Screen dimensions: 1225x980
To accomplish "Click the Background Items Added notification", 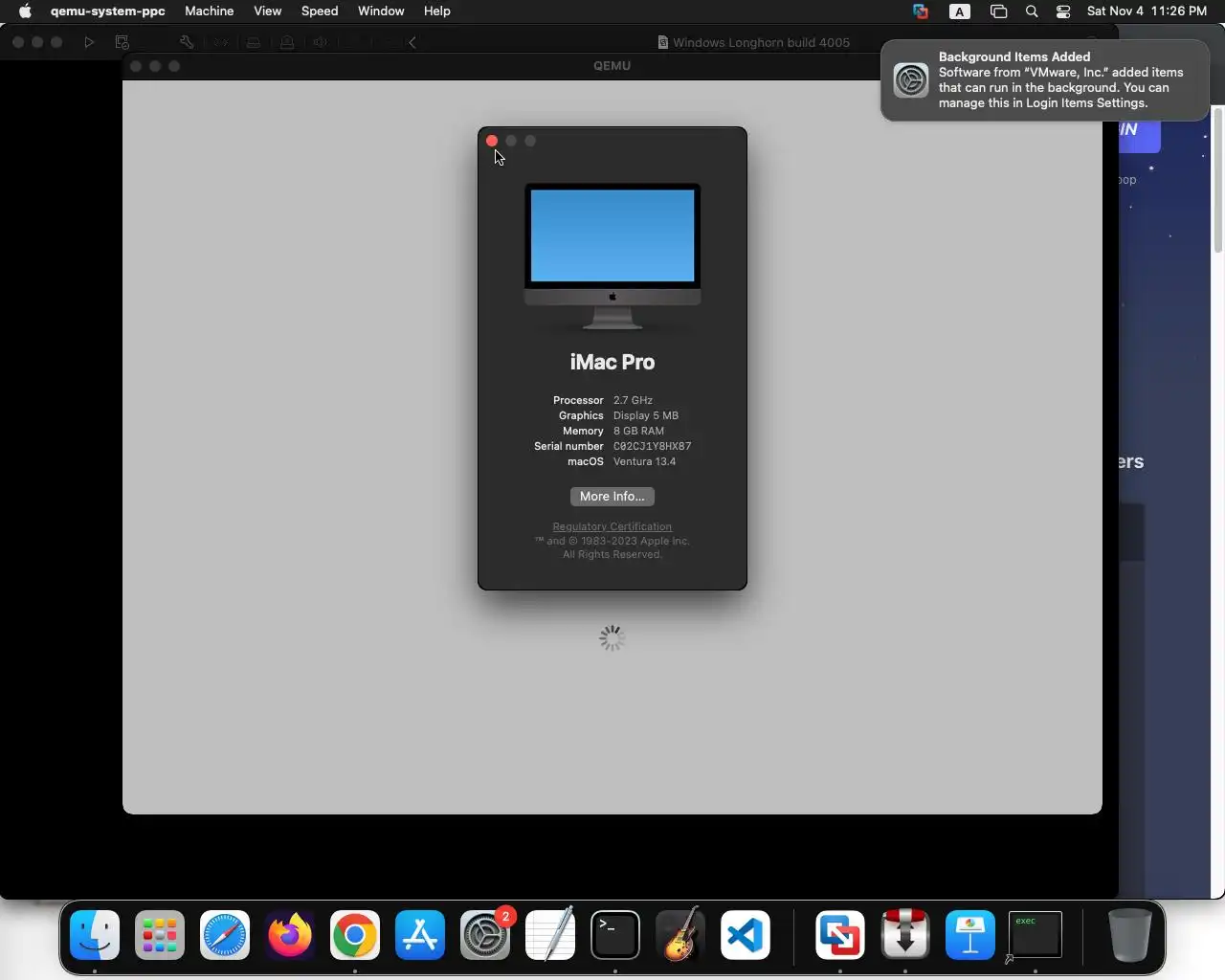I will click(x=1045, y=80).
